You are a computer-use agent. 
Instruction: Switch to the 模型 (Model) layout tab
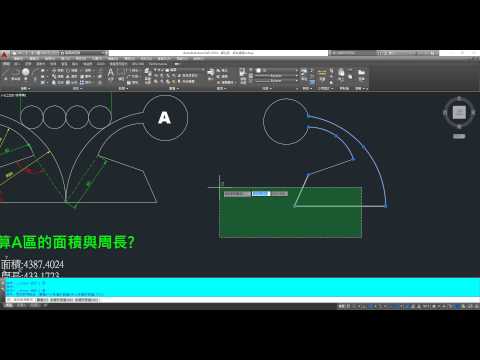pyautogui.click(x=9, y=305)
